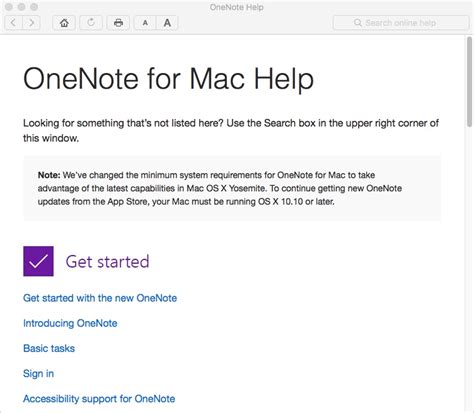Open the Help home page icon
This screenshot has height=413, width=474.
click(x=64, y=23)
